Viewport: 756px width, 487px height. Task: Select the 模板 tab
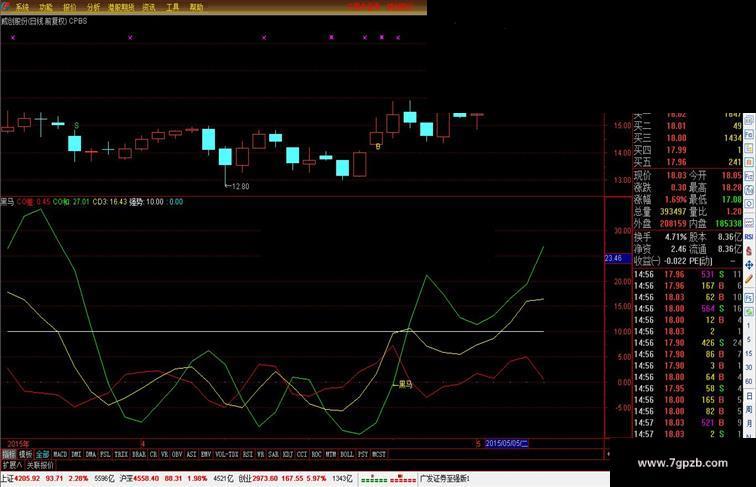(25, 454)
